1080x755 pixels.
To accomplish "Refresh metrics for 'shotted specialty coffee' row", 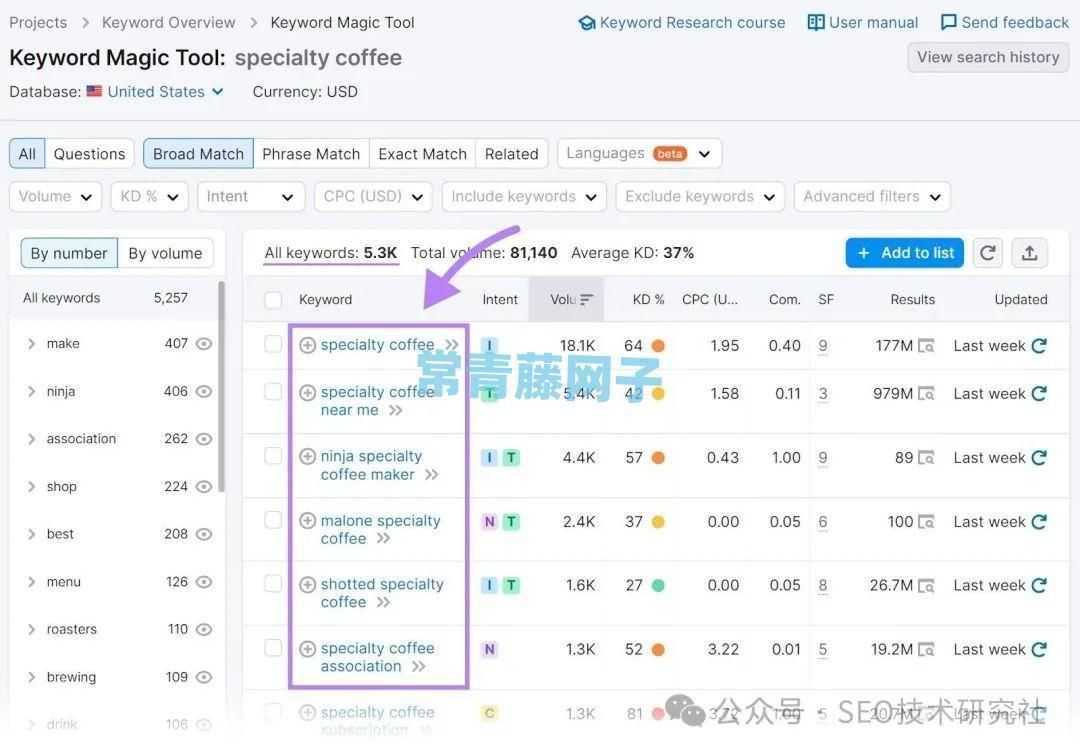I will 1039,585.
